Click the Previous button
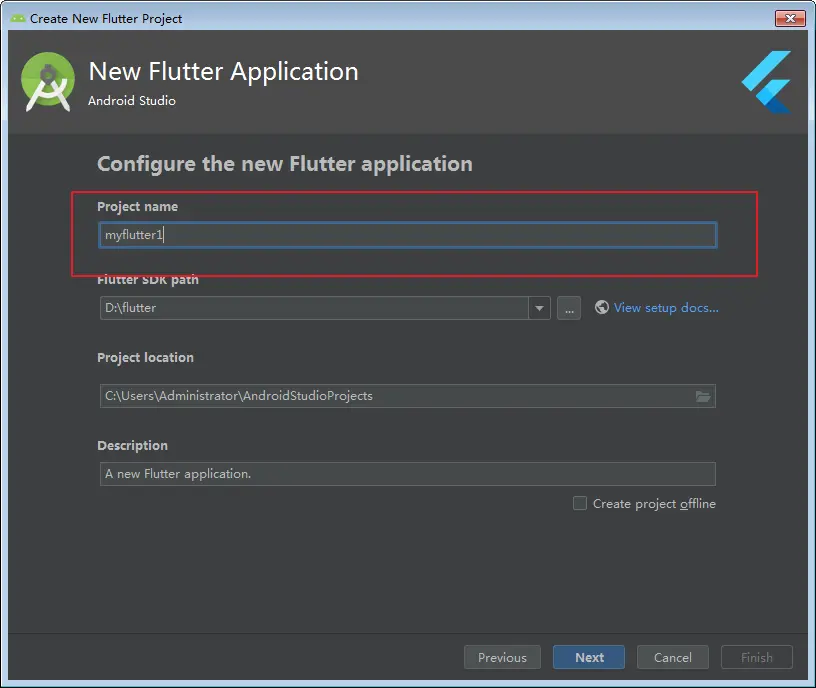Screen dimensions: 816x688 [x=502, y=657]
